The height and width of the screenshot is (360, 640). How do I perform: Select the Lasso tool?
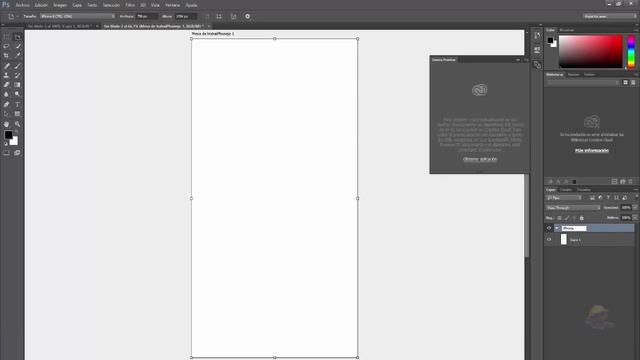point(7,46)
